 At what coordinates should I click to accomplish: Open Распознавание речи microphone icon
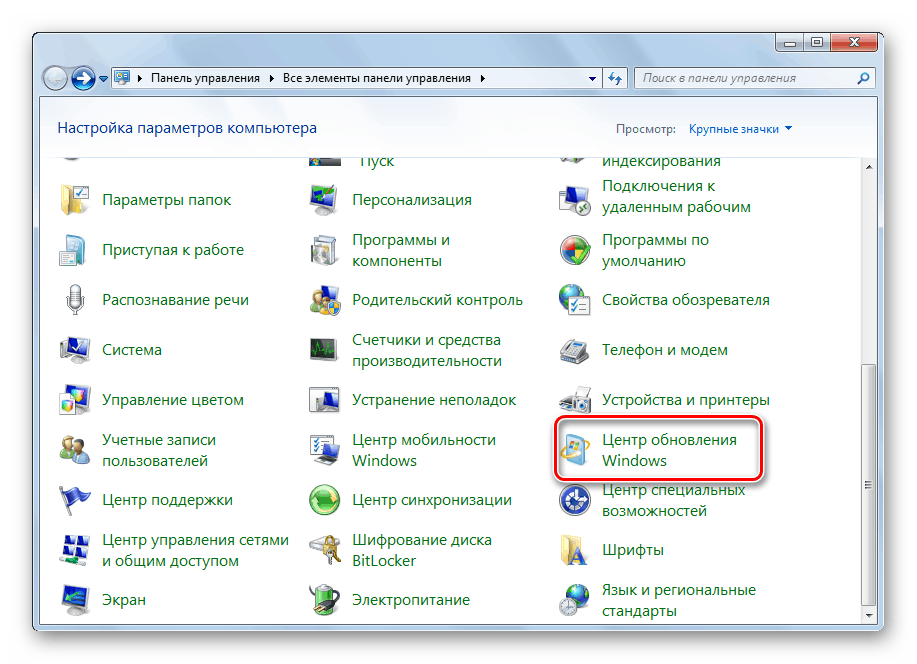tap(75, 300)
